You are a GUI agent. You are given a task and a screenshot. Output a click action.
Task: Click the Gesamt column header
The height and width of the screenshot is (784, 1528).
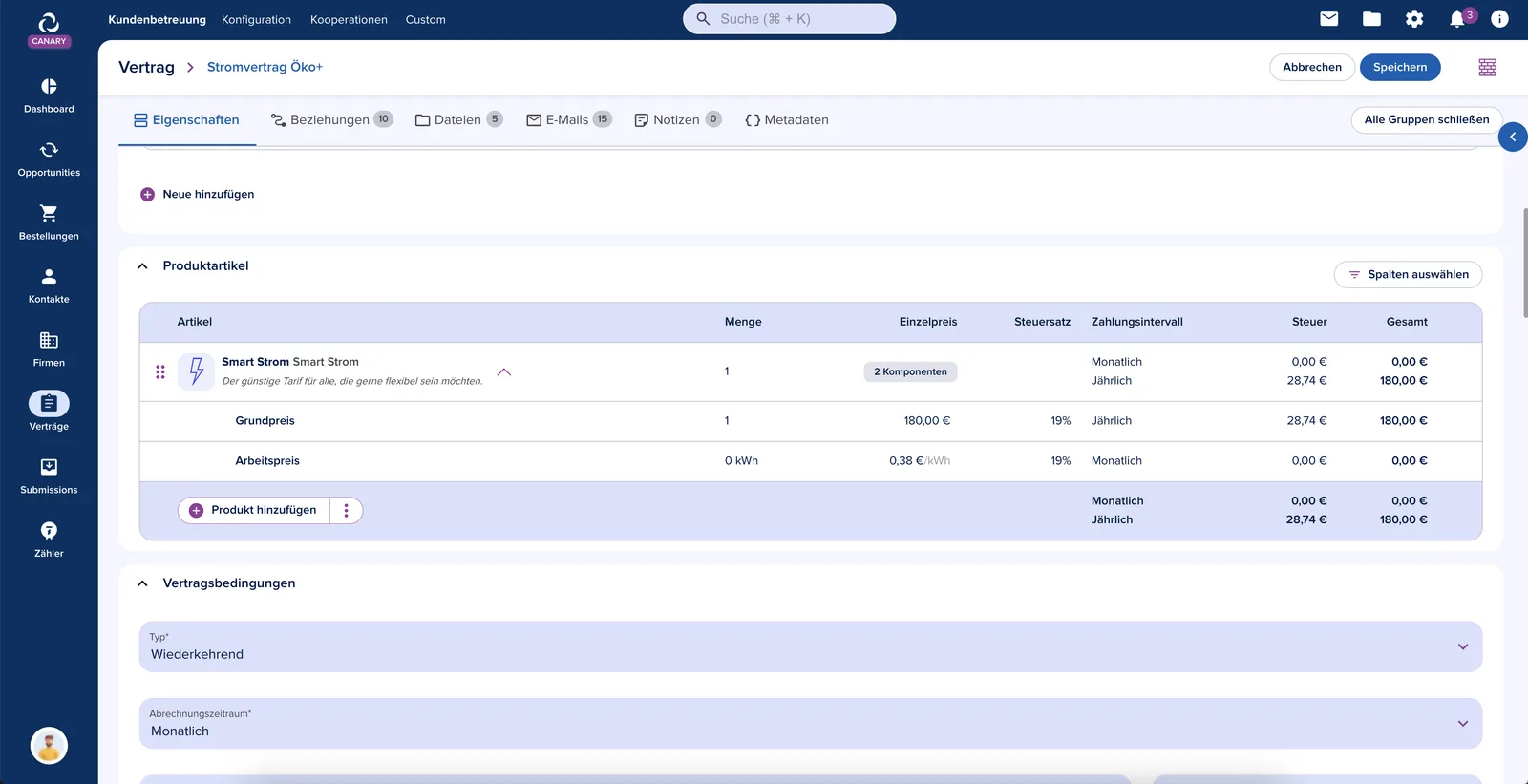point(1407,322)
